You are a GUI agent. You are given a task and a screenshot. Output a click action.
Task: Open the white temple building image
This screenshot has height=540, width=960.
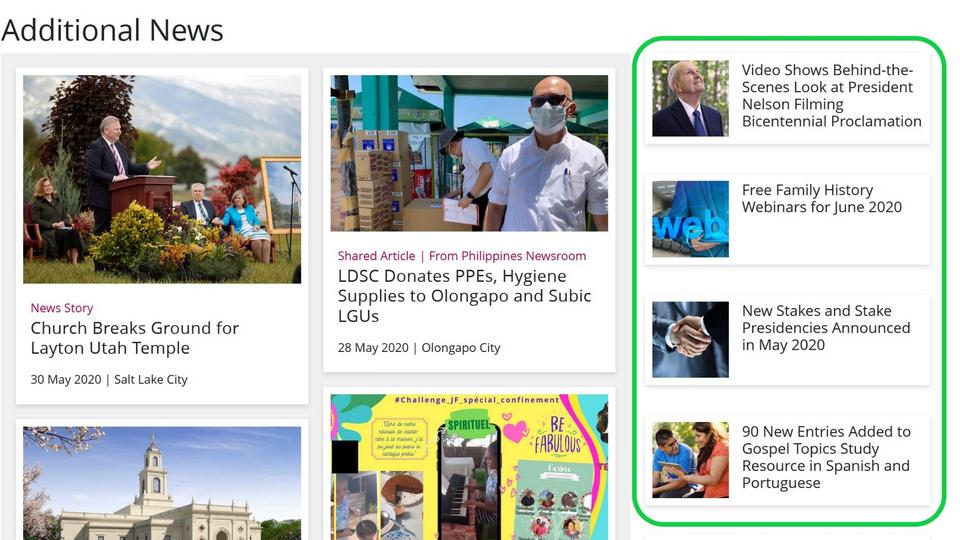[162, 483]
